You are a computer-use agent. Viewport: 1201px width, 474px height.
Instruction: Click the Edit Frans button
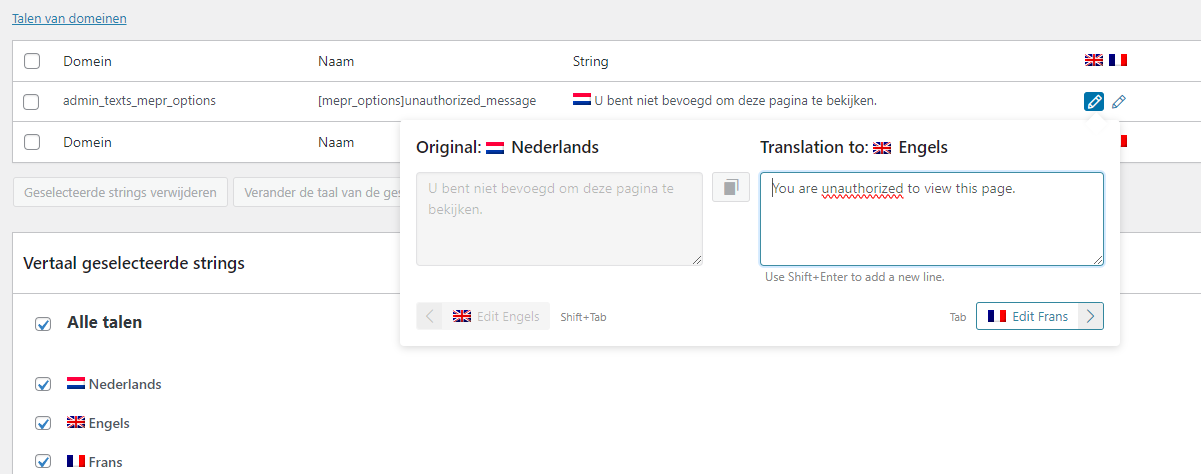pos(1027,316)
